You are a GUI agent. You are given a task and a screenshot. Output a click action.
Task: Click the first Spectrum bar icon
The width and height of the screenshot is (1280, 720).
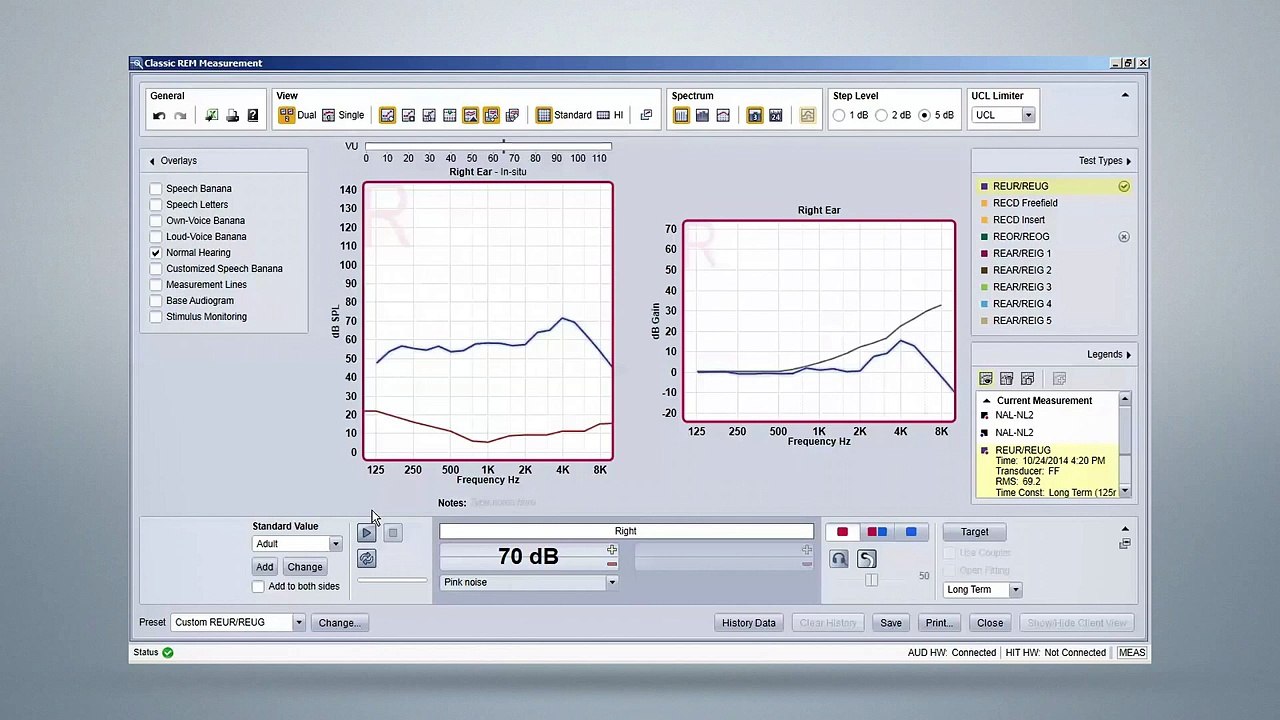681,116
